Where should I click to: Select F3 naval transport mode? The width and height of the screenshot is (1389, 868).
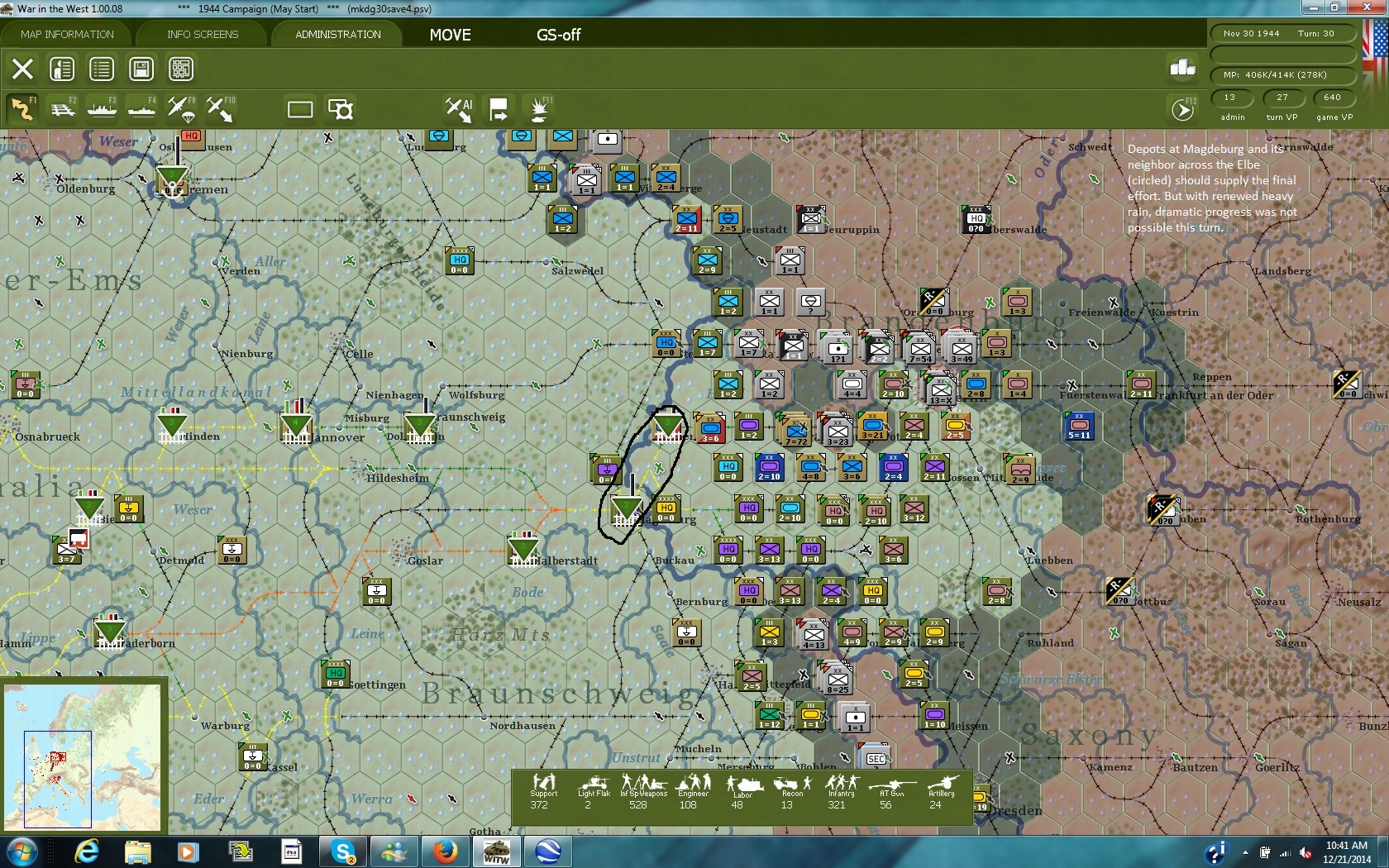pos(102,108)
